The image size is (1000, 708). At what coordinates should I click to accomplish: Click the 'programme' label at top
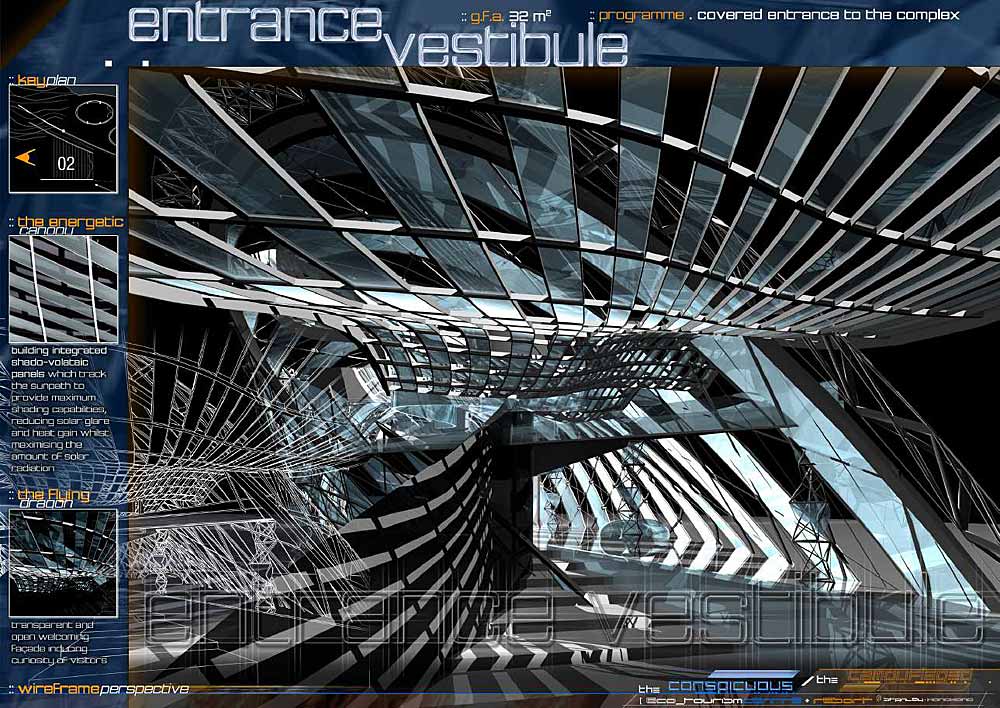638,15
